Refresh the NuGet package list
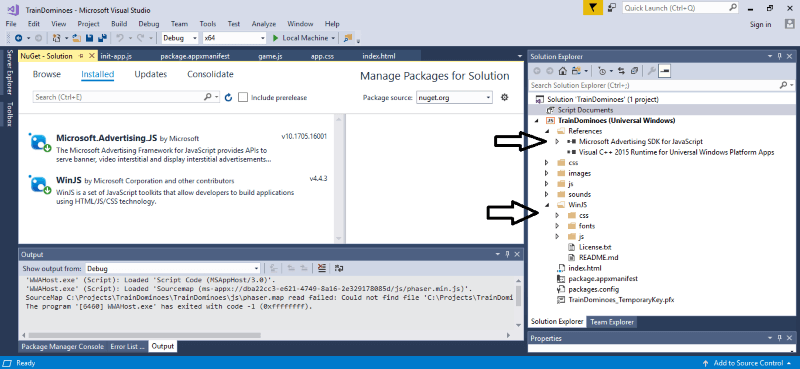The width and height of the screenshot is (800, 369). point(229,97)
